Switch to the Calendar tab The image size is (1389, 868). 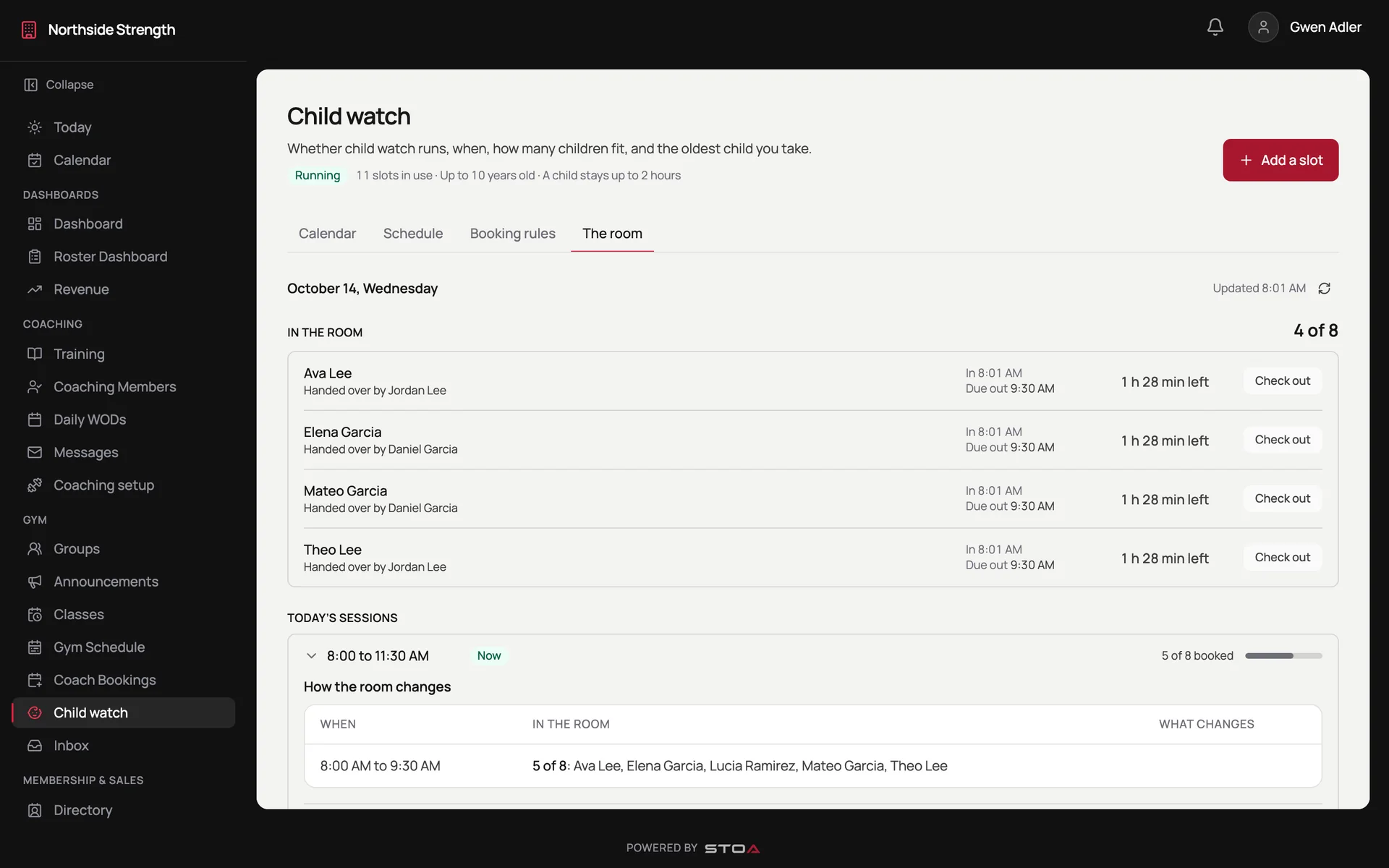(327, 234)
